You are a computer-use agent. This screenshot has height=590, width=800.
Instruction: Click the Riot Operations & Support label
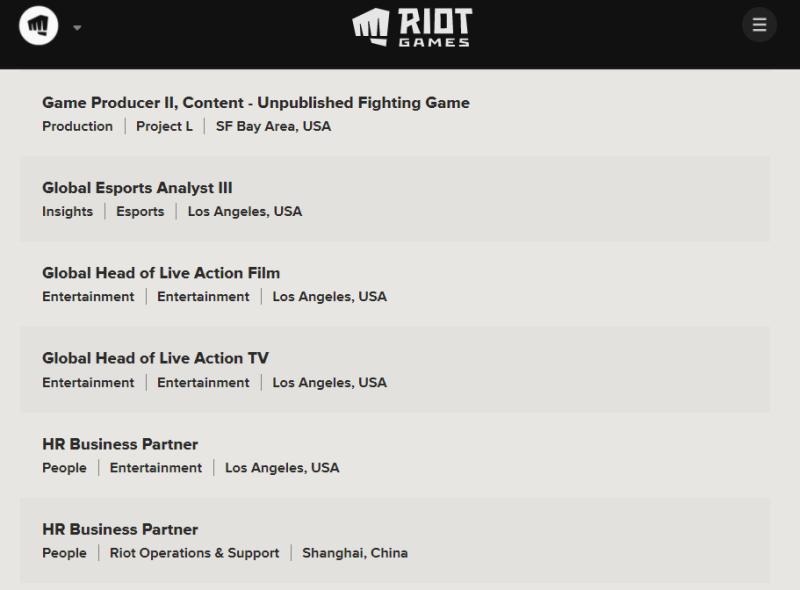point(194,553)
